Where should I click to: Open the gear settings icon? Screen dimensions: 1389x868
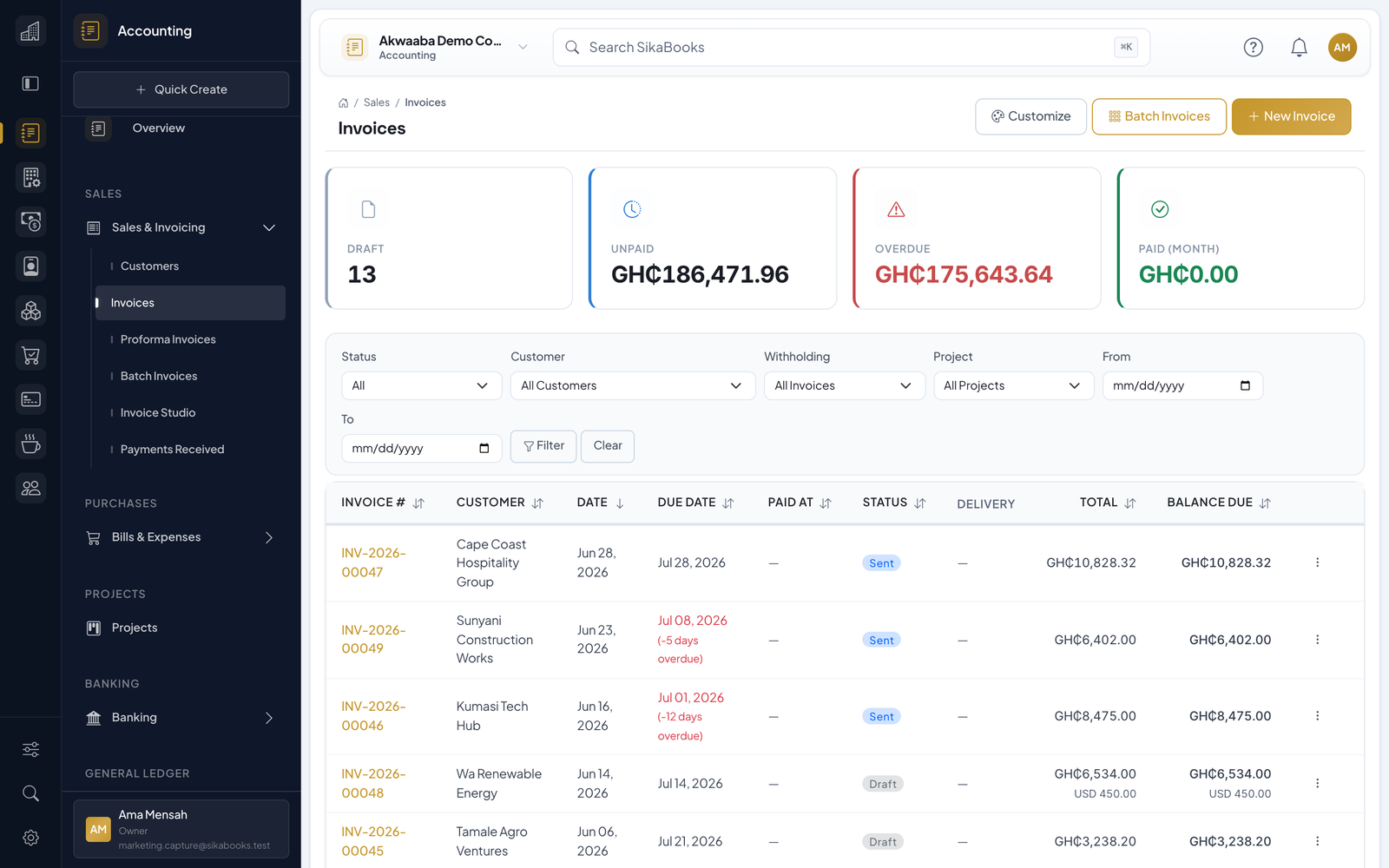pyautogui.click(x=30, y=838)
